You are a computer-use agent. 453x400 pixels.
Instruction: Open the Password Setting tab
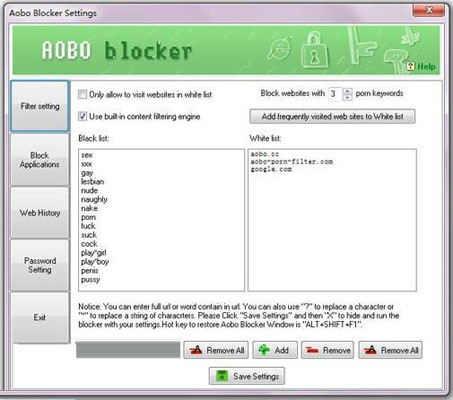(40, 265)
